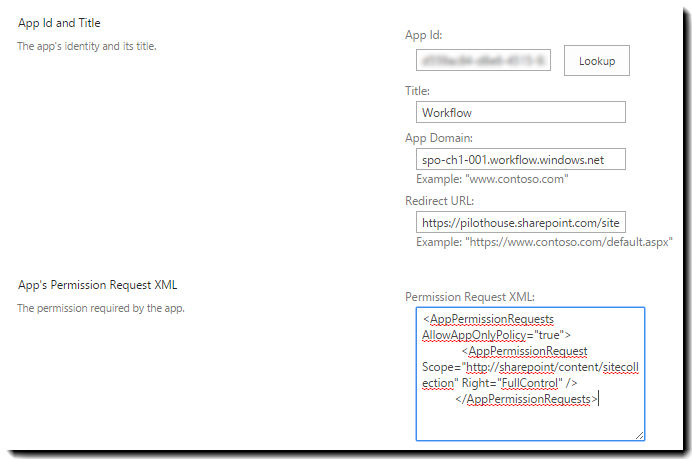Click the 'App Id:' label
Viewport: 692px width, 459px height.
coord(424,35)
